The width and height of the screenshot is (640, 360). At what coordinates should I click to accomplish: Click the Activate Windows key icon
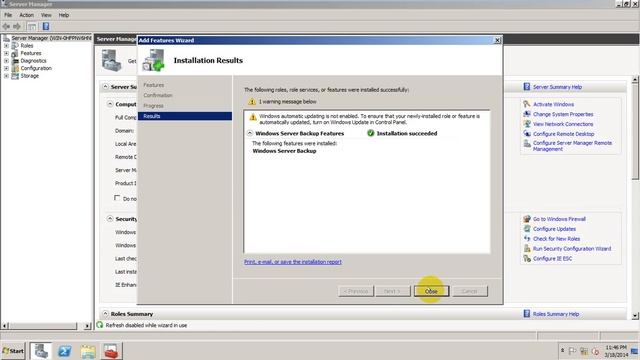[527, 104]
